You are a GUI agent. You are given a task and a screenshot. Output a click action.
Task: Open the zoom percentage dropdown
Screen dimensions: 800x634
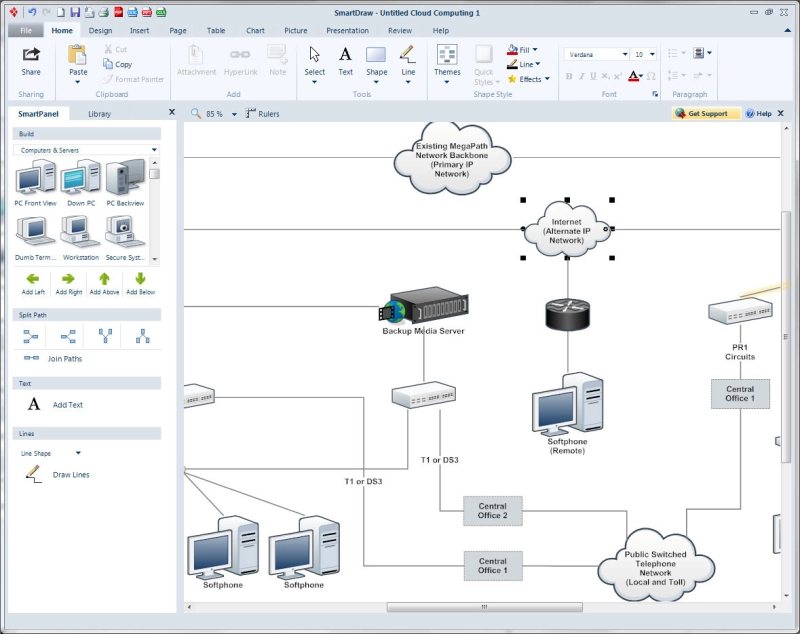coord(234,114)
